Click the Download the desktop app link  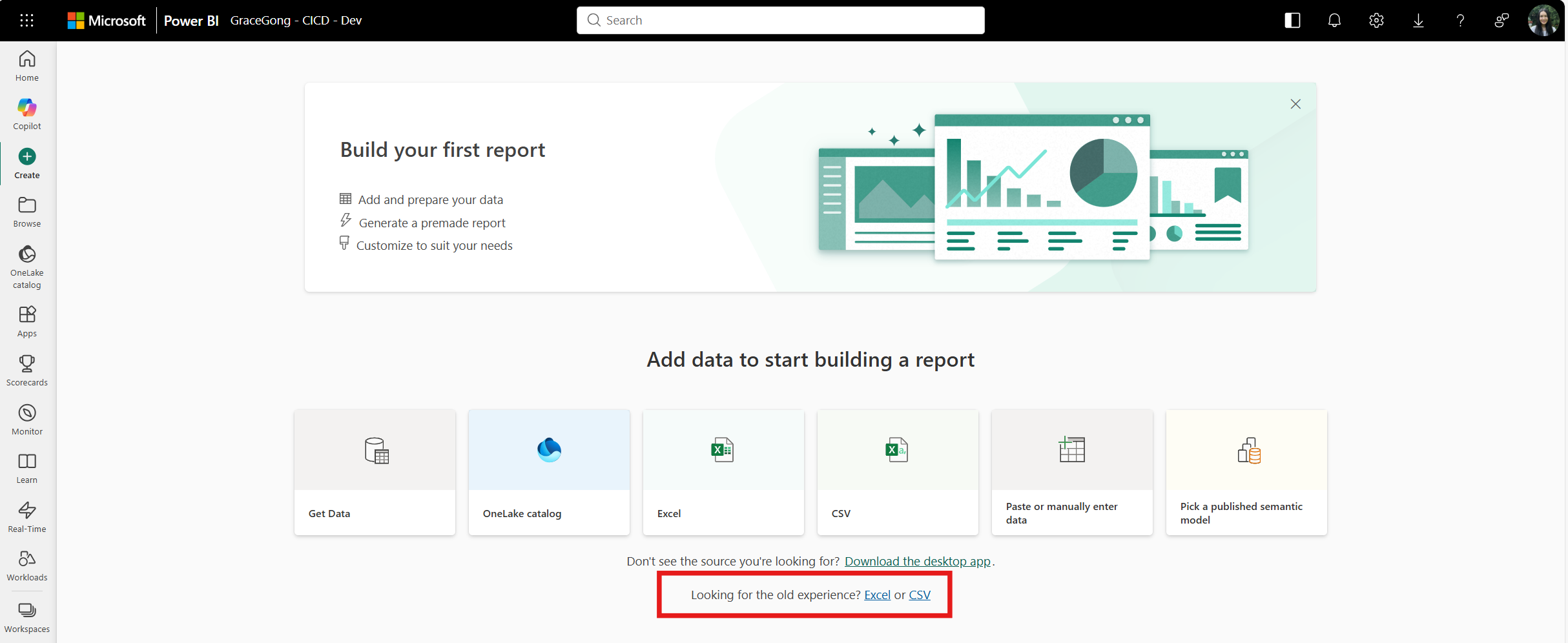tap(917, 561)
